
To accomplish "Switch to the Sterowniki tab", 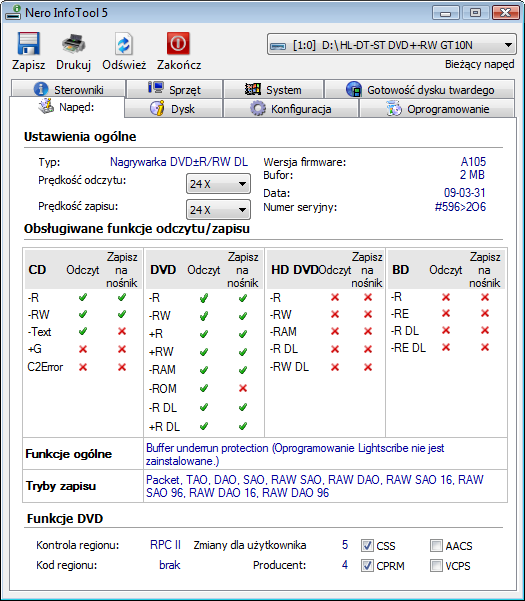I will 68,89.
